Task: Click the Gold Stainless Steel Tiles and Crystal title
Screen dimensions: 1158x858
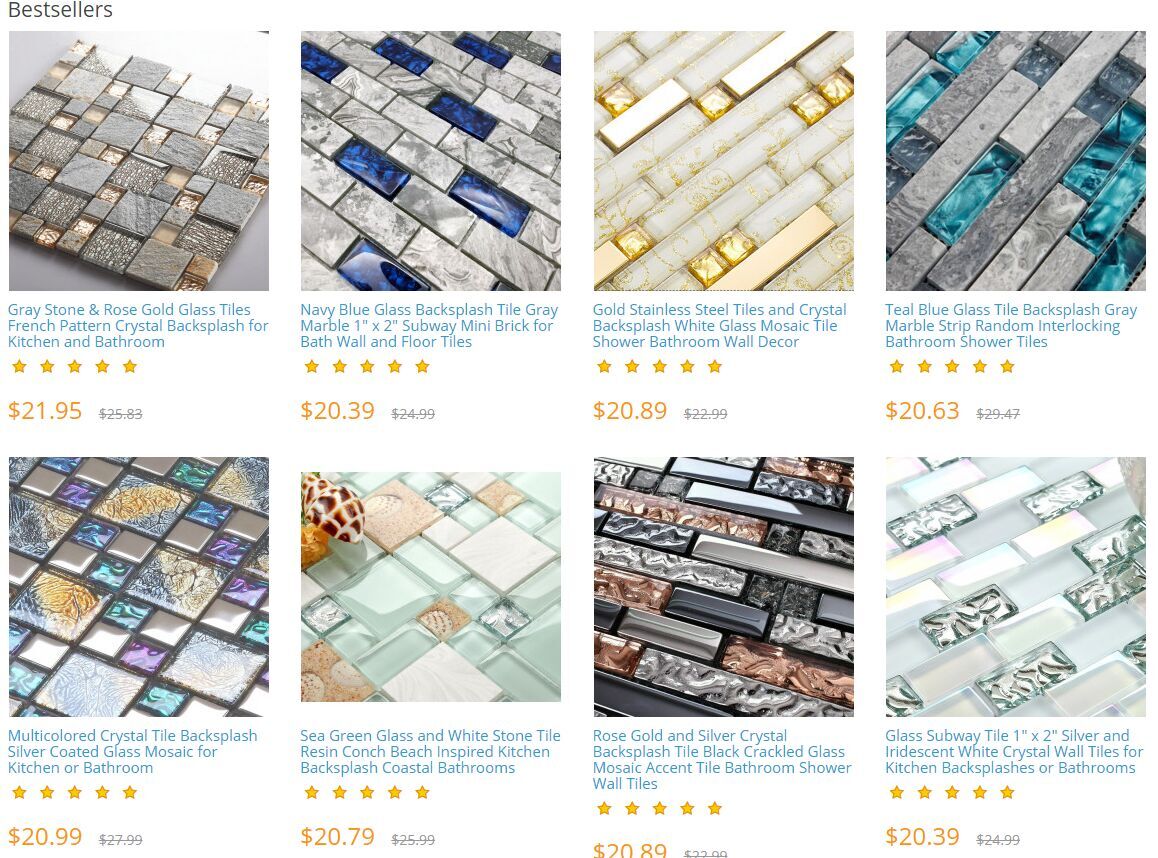Action: point(720,326)
